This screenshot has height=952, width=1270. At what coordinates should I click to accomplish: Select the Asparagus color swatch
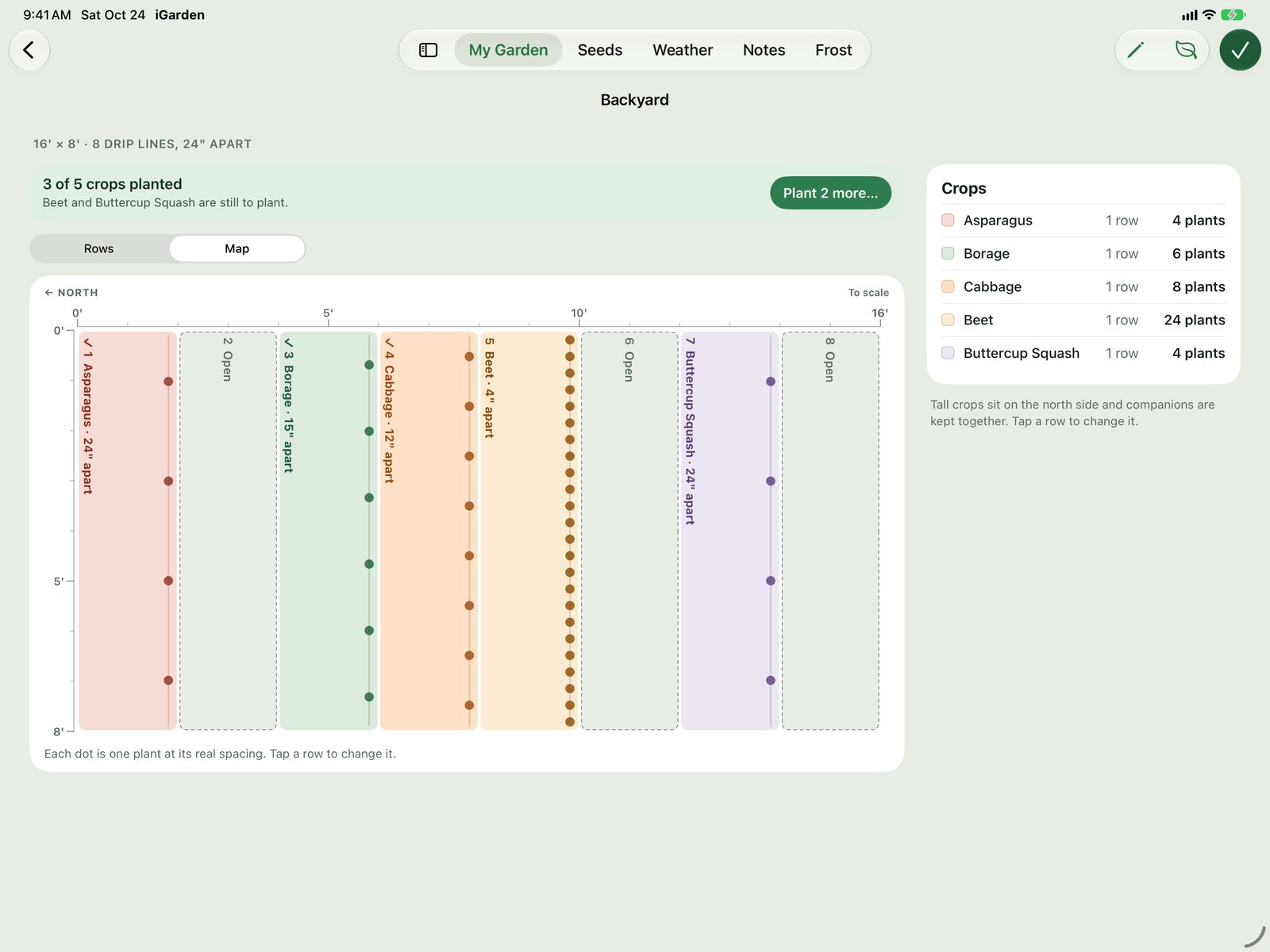tap(948, 220)
